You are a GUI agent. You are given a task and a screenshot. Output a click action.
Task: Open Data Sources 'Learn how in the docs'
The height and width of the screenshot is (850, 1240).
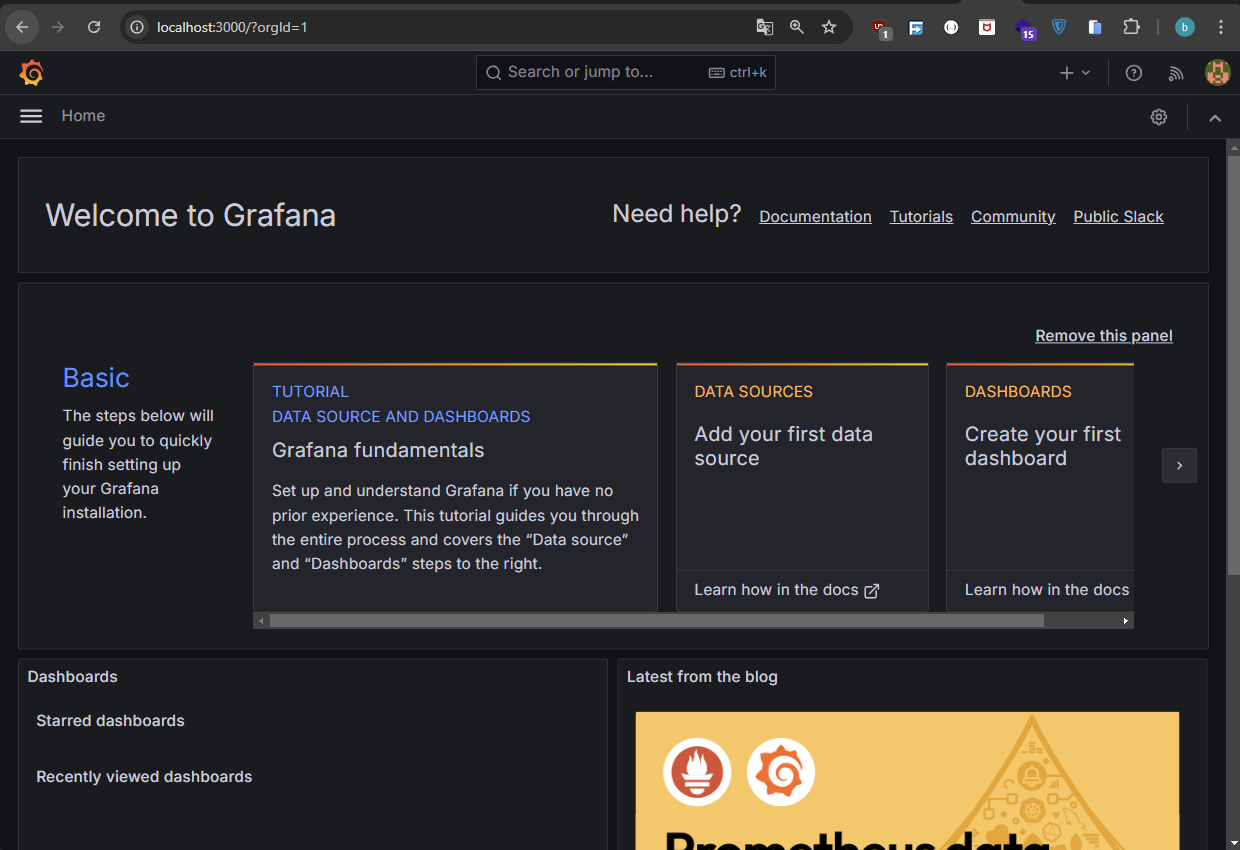[x=786, y=590]
